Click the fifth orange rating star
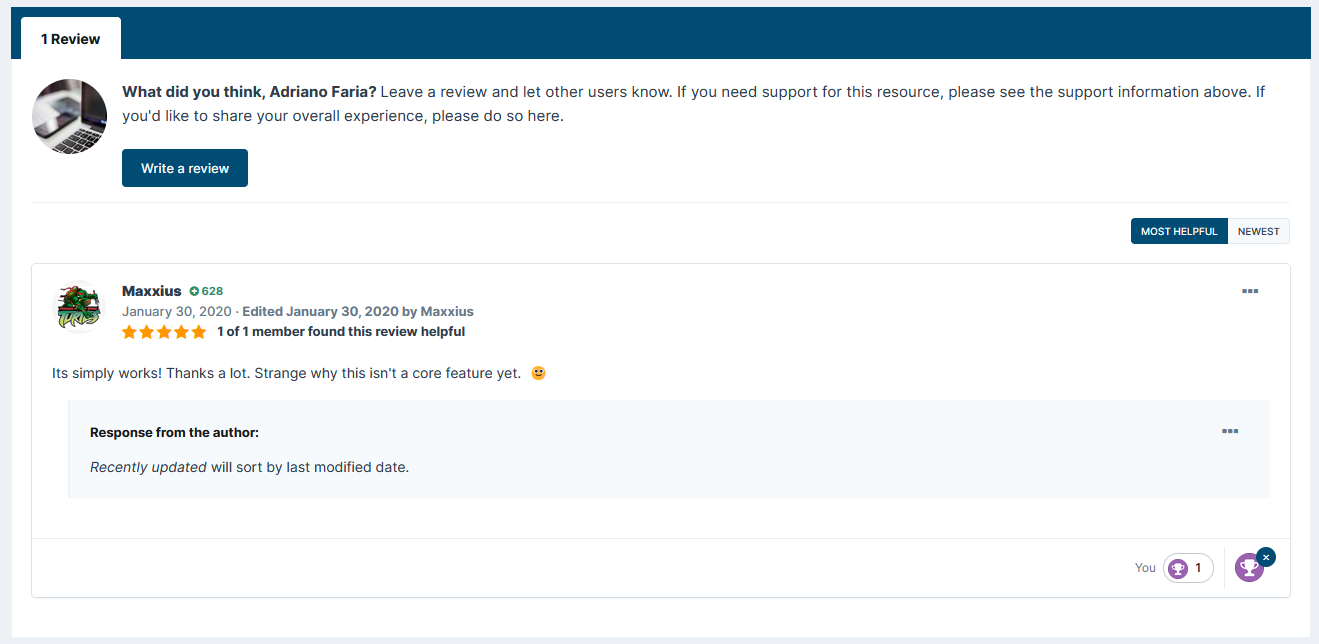1319x644 pixels. pyautogui.click(x=198, y=332)
